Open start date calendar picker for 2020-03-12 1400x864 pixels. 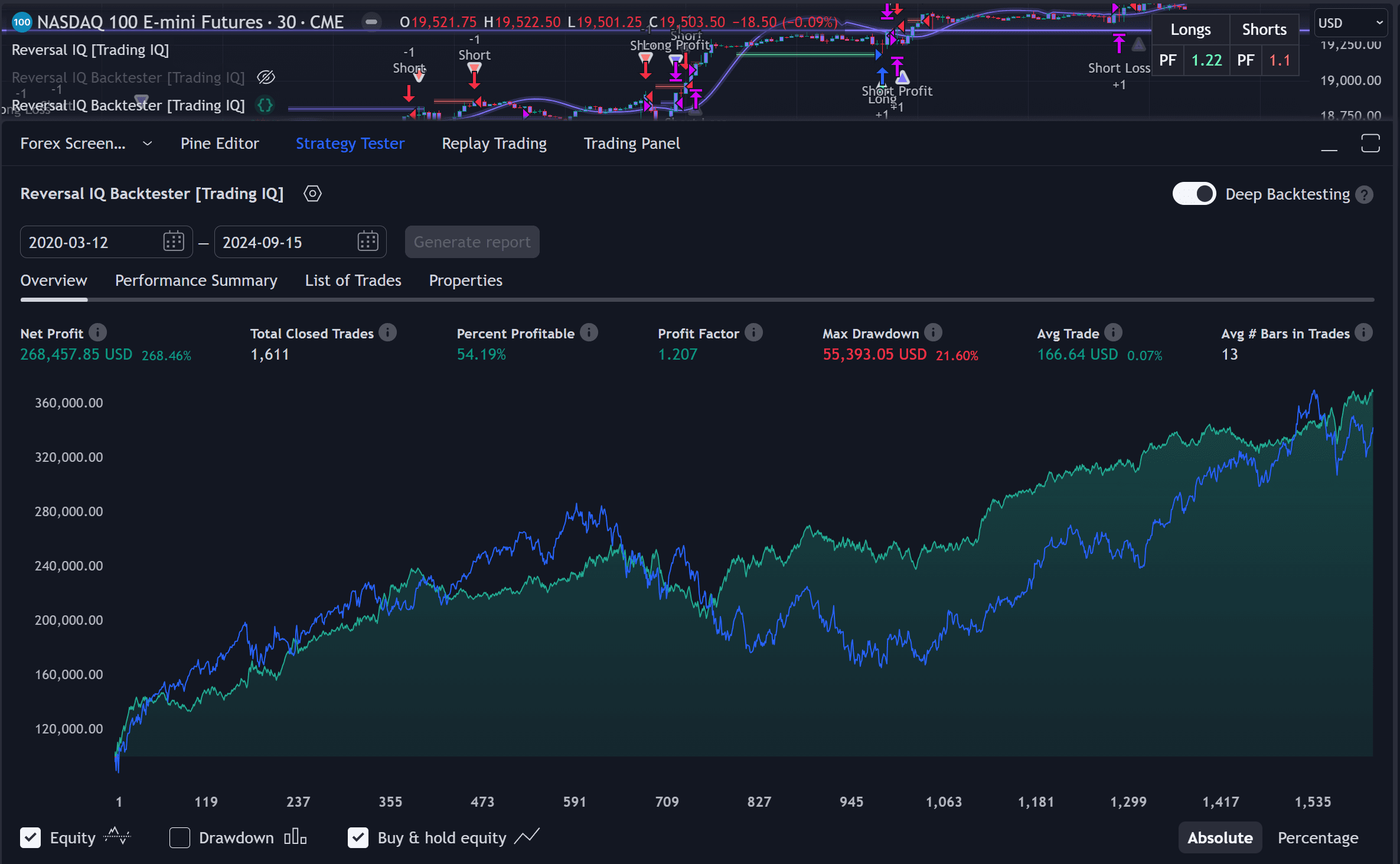tap(174, 242)
